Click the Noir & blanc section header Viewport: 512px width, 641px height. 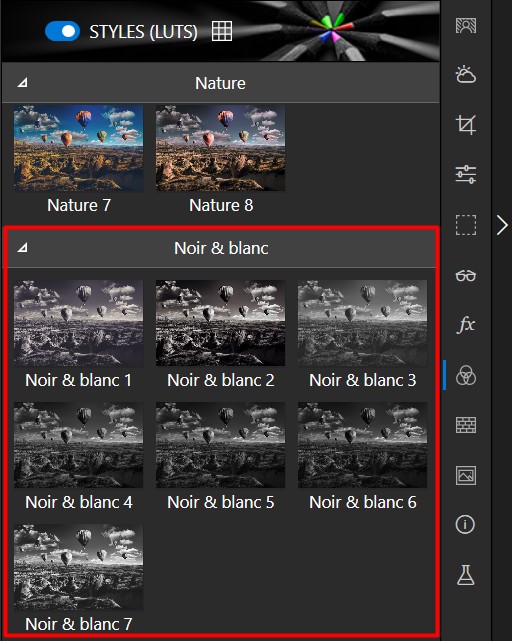pos(220,248)
